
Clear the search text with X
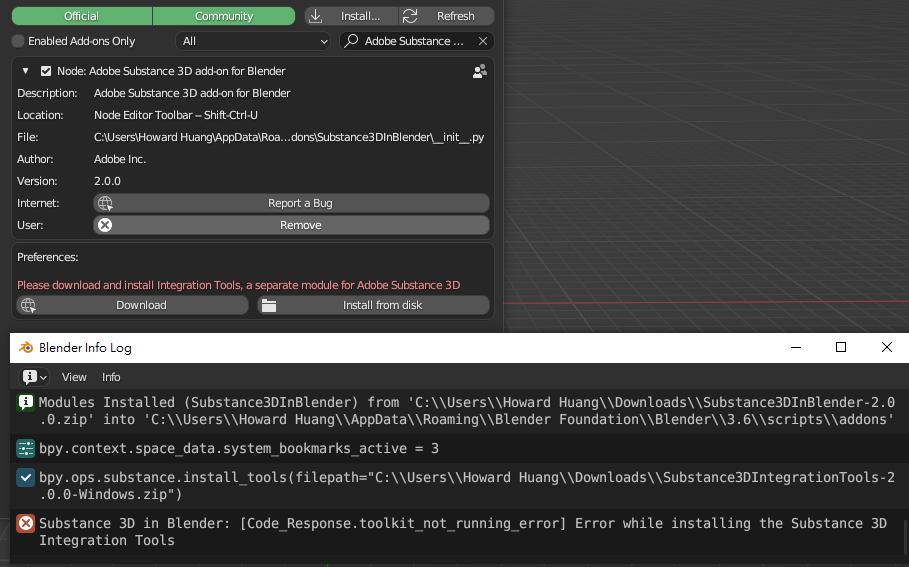(483, 41)
